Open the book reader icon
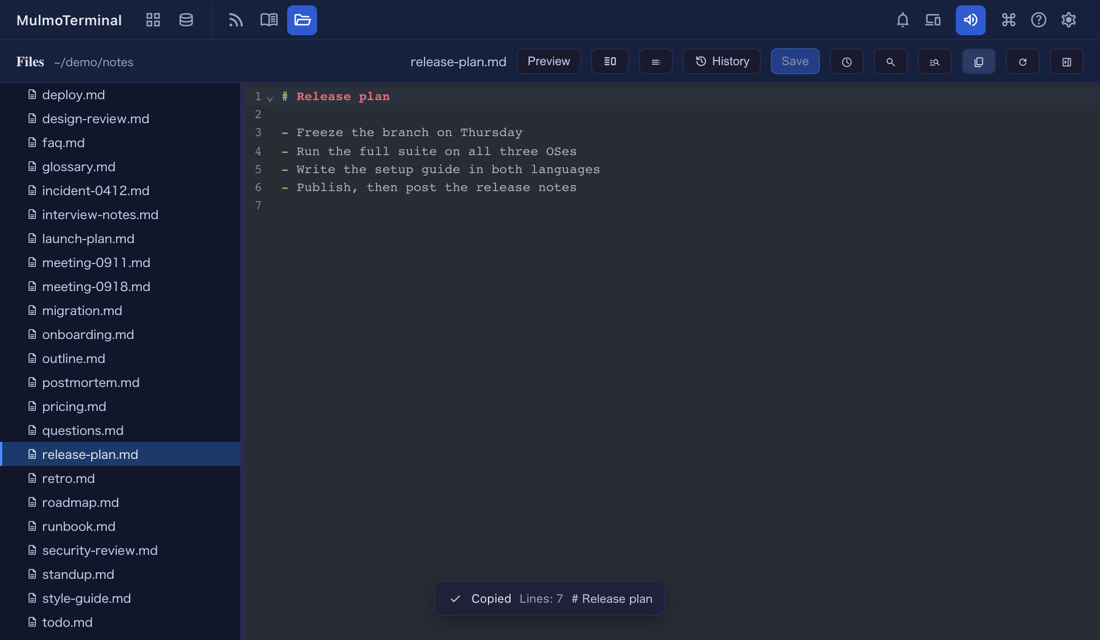The image size is (1100, 640). (269, 20)
